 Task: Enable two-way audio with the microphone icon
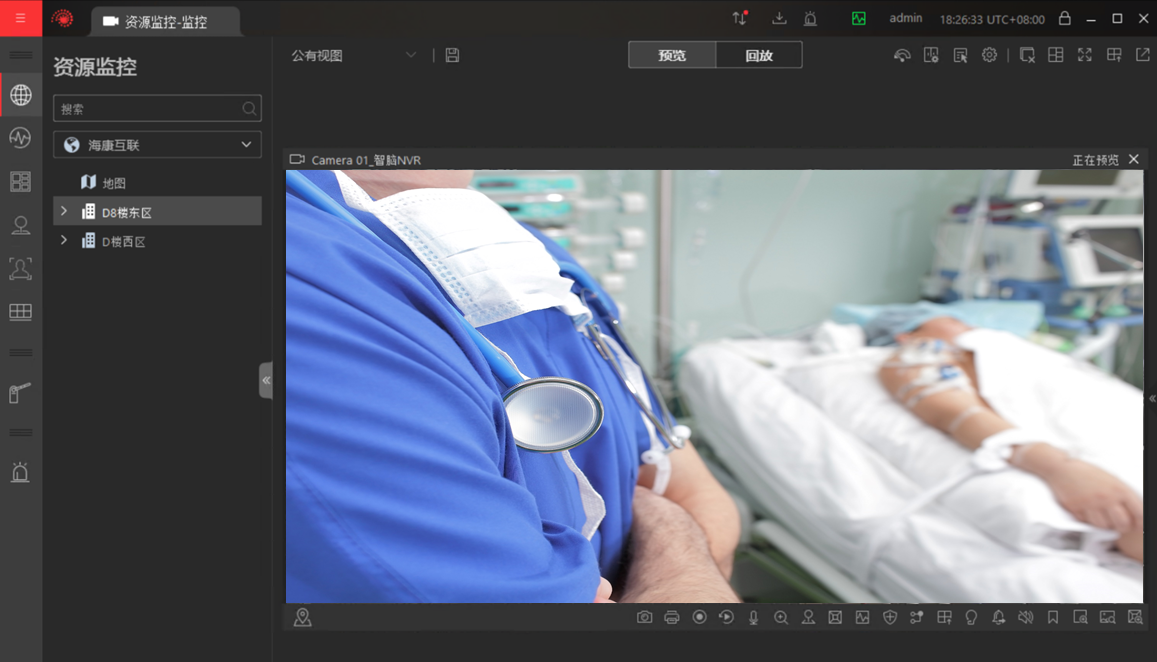(754, 617)
